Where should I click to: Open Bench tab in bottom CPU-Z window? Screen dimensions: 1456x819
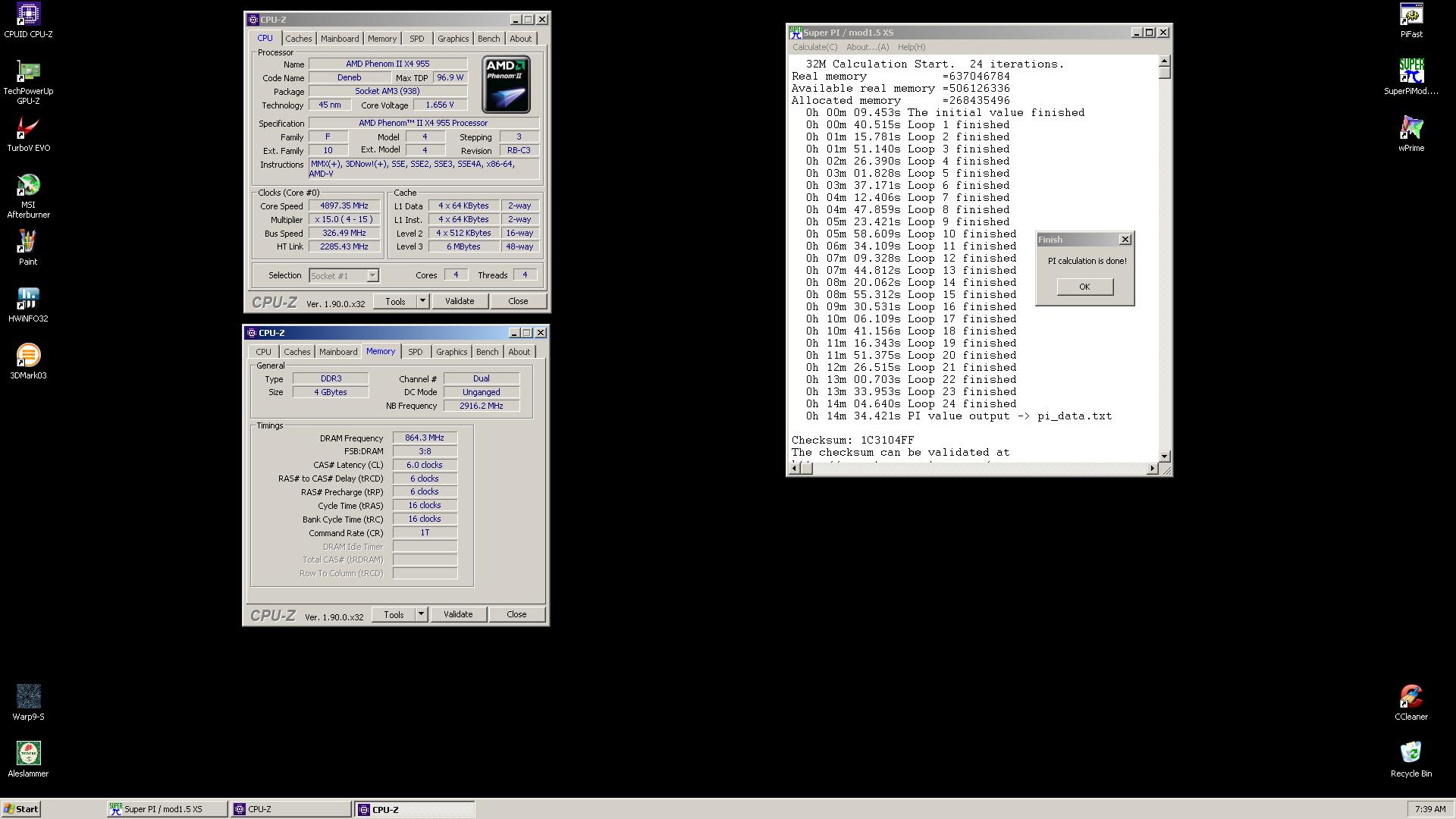pyautogui.click(x=487, y=352)
